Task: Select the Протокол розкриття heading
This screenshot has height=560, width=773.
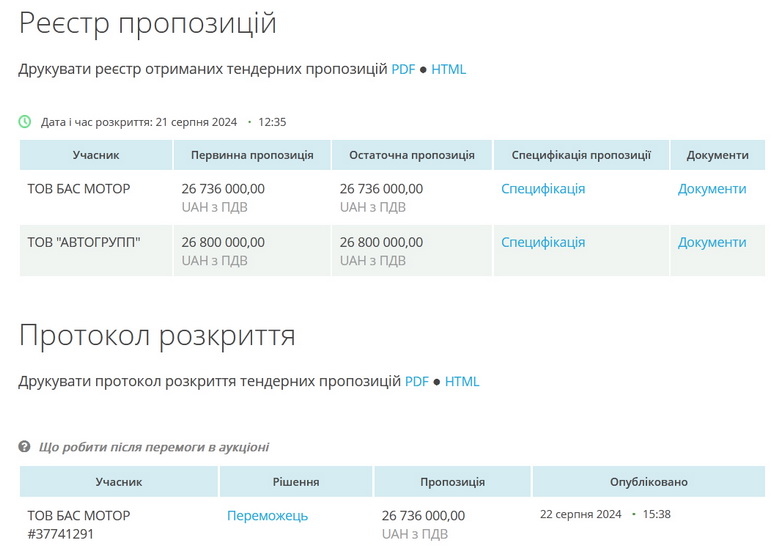Action: (x=157, y=335)
